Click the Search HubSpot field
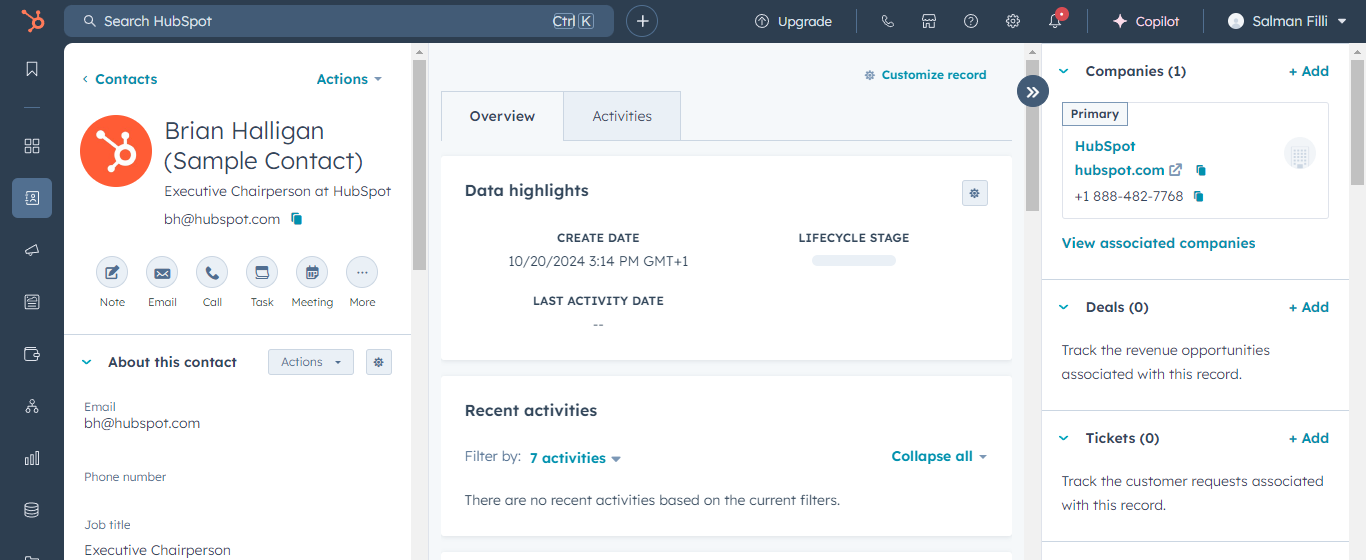Screen dimensions: 1366x560 pos(339,21)
